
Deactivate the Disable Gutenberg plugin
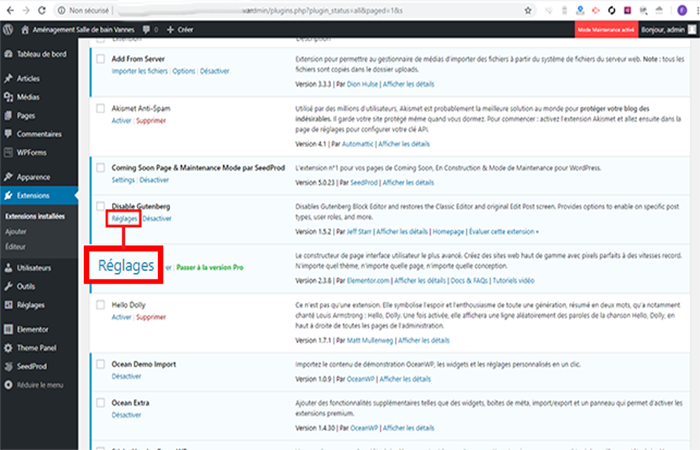click(157, 218)
